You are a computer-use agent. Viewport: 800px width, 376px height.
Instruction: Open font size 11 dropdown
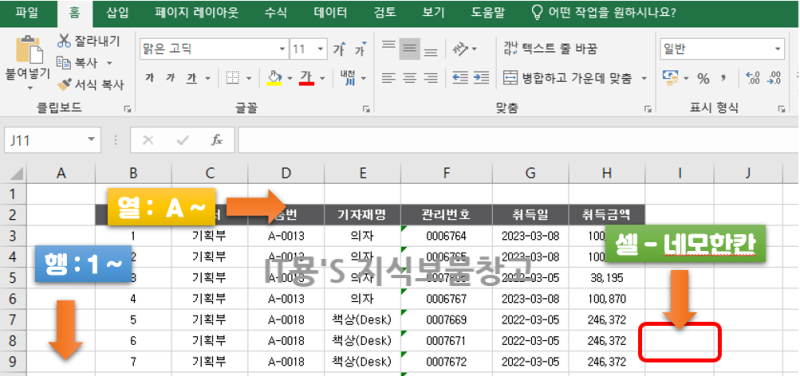(320, 49)
